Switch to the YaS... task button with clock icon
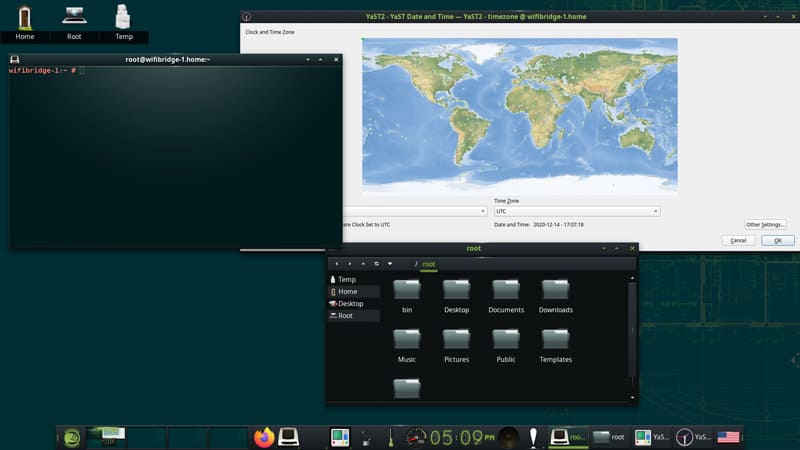This screenshot has height=450, width=800. (x=693, y=437)
